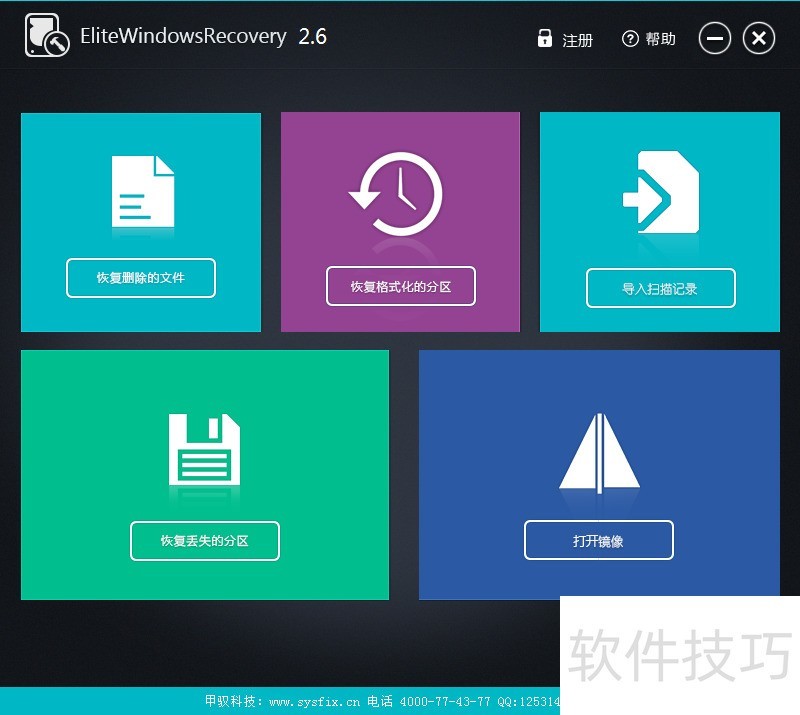800x715 pixels.
Task: Close the EliteWindowsRecovery window
Action: pos(758,39)
